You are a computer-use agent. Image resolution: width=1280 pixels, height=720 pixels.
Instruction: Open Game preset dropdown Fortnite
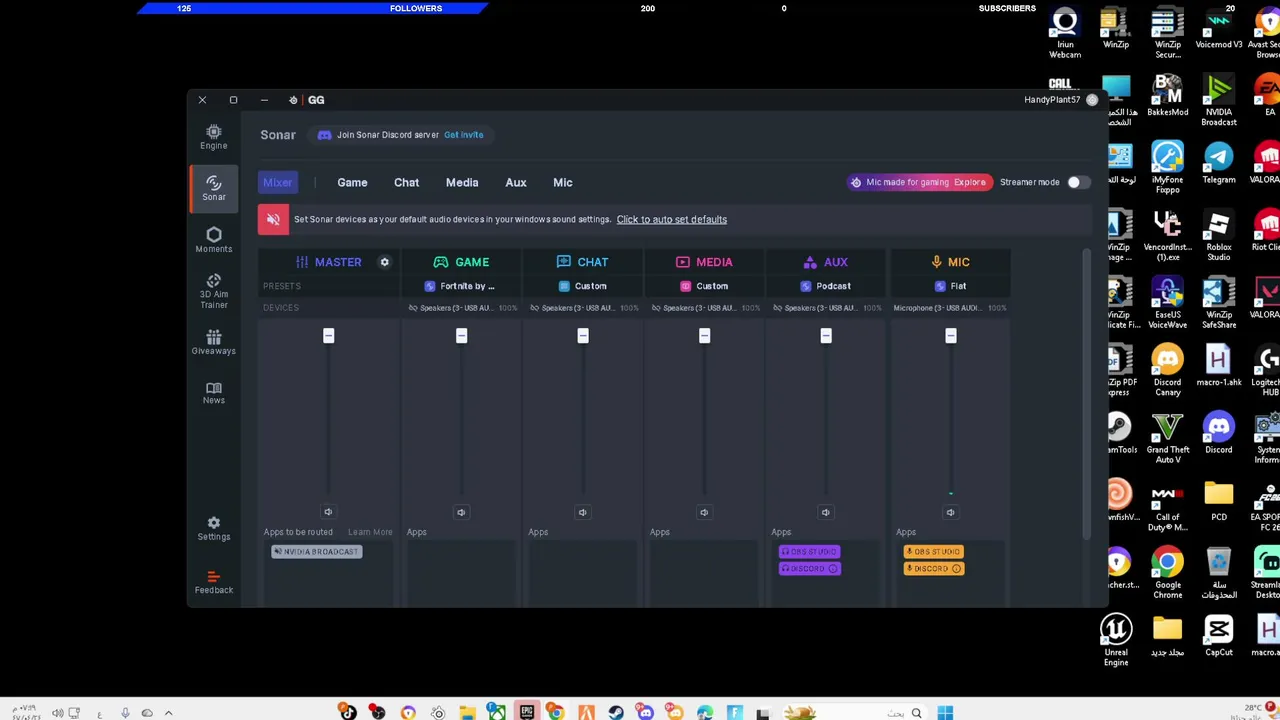pos(462,286)
